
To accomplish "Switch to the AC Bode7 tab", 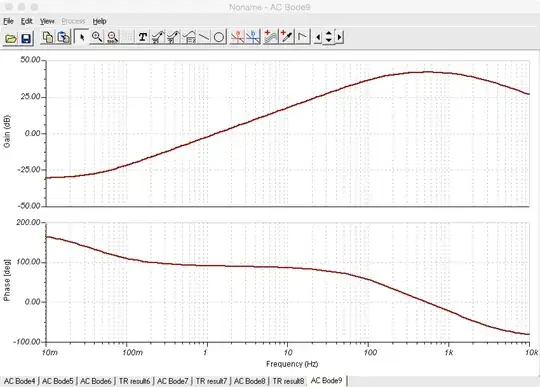I will pos(173,381).
